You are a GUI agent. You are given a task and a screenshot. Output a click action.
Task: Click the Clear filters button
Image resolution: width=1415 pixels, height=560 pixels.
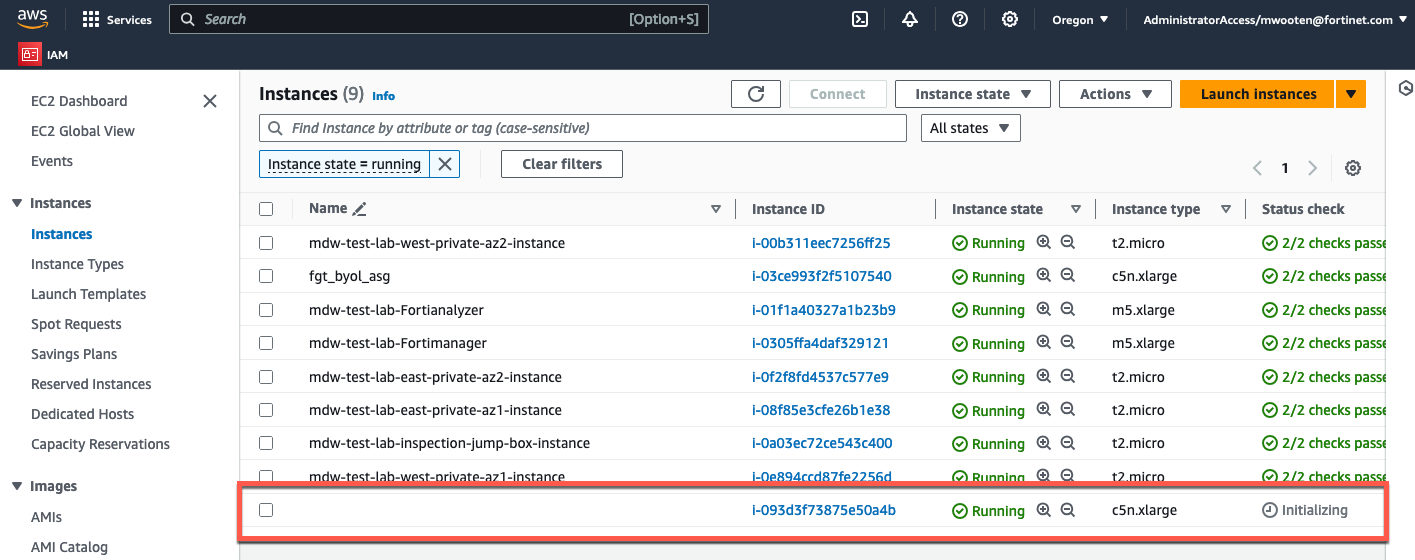coord(562,164)
